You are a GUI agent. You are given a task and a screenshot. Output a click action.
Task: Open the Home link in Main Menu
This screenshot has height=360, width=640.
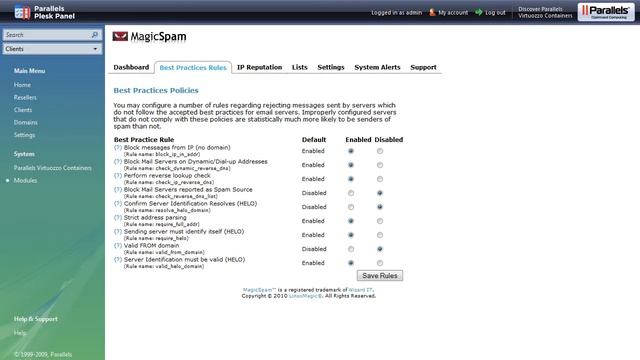point(22,85)
